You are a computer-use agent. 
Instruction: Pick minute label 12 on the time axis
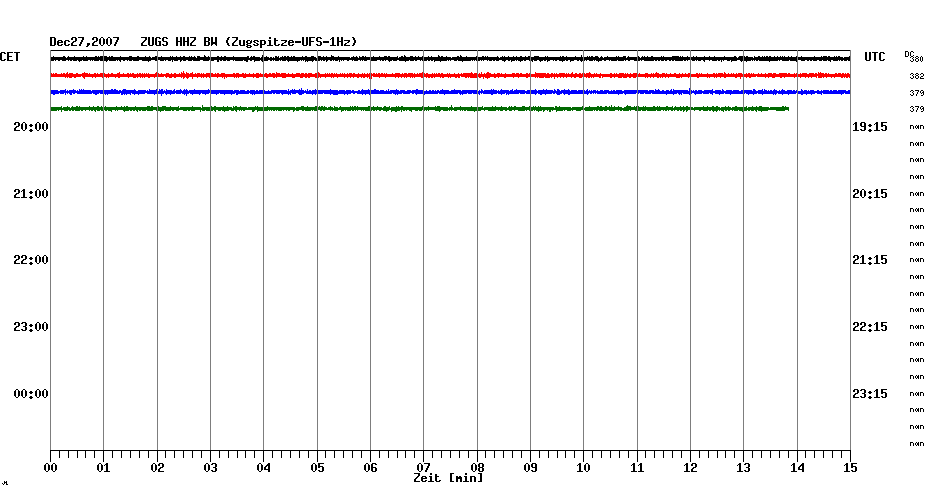tap(690, 468)
